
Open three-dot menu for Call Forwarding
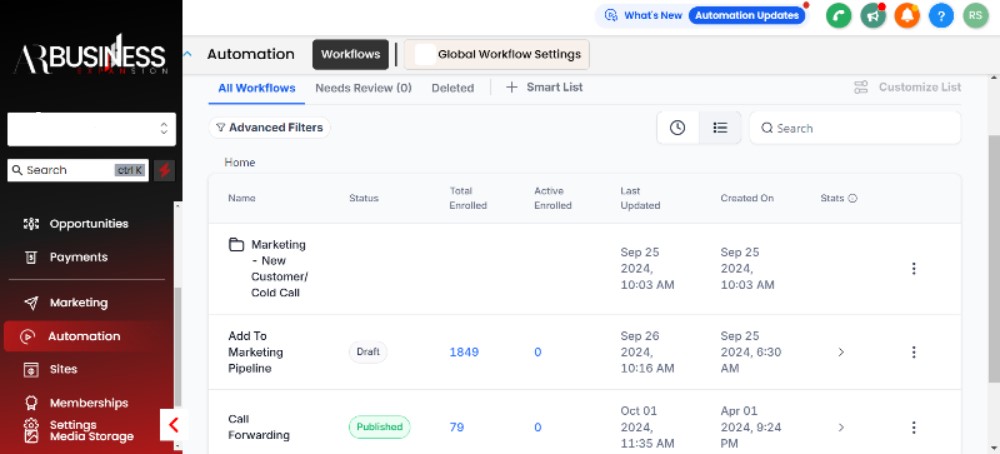(x=913, y=427)
